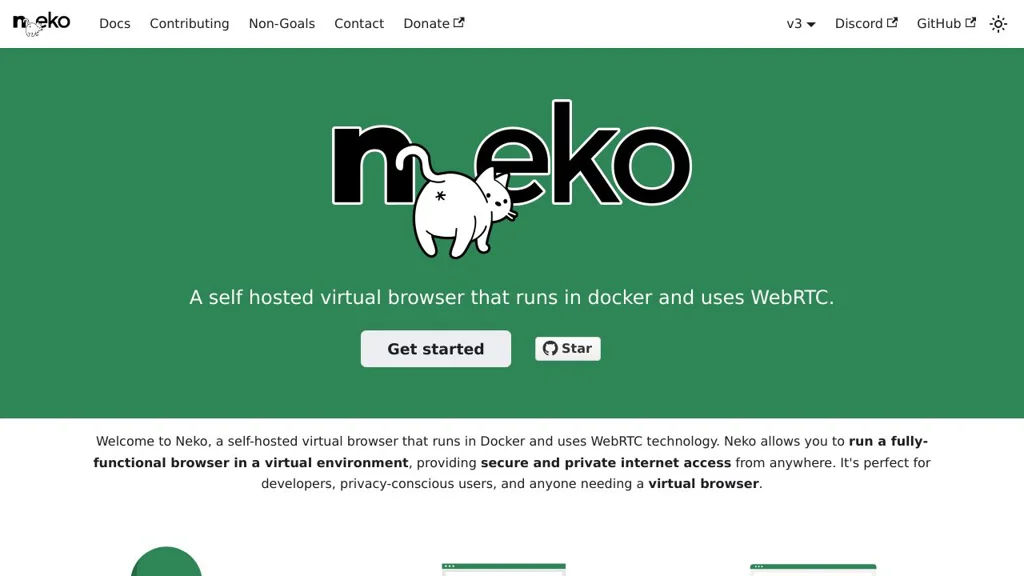Screen dimensions: 1024x576
Task: Click the neko logo in the navbar
Action: [41, 24]
